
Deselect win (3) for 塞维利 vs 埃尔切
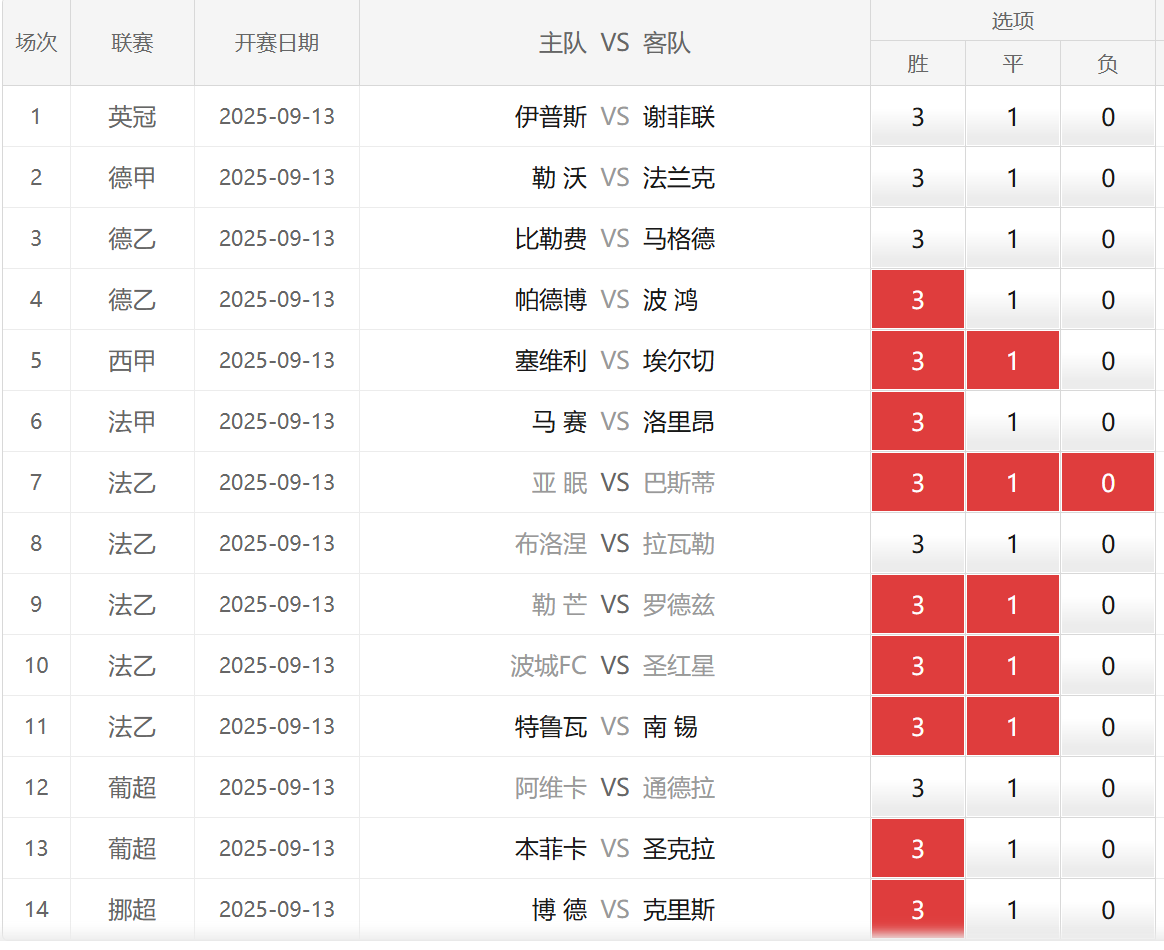(918, 360)
